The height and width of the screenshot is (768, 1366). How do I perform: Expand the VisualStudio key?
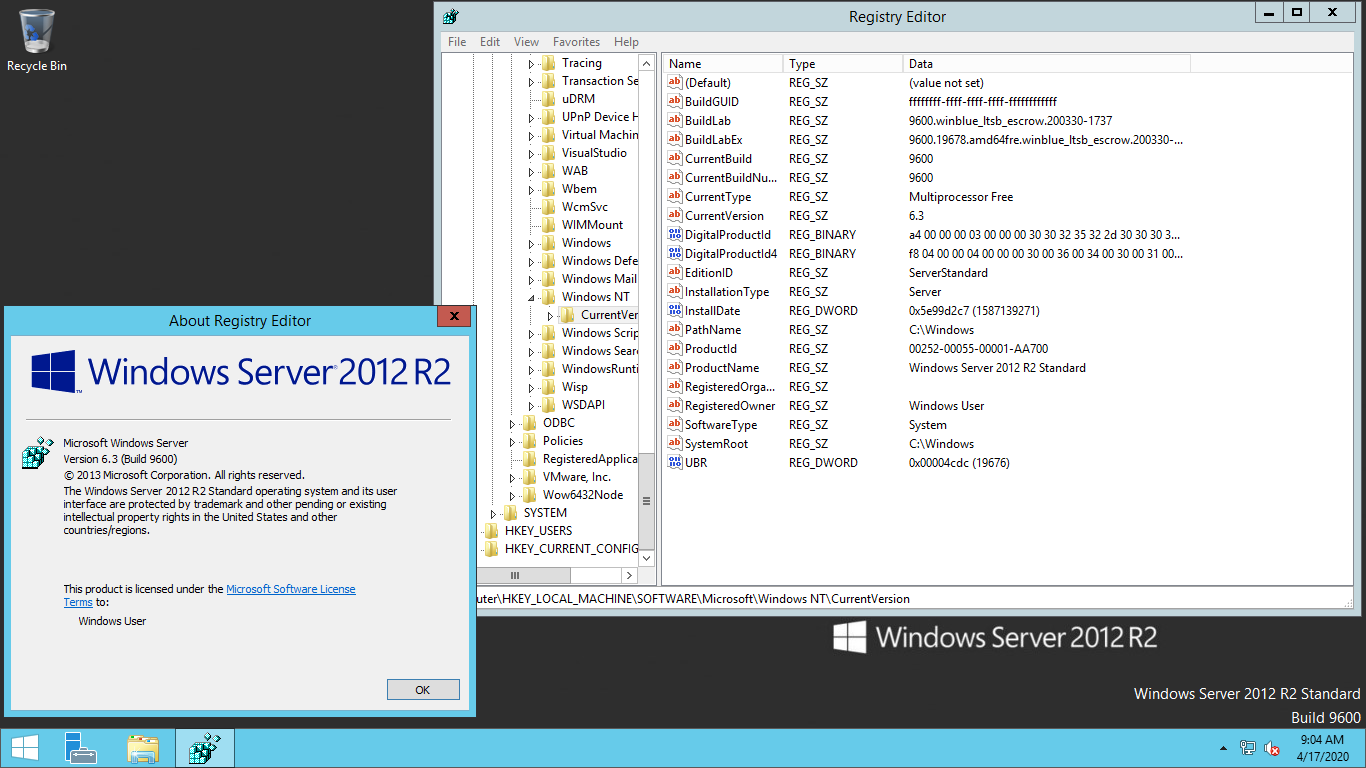[x=531, y=153]
